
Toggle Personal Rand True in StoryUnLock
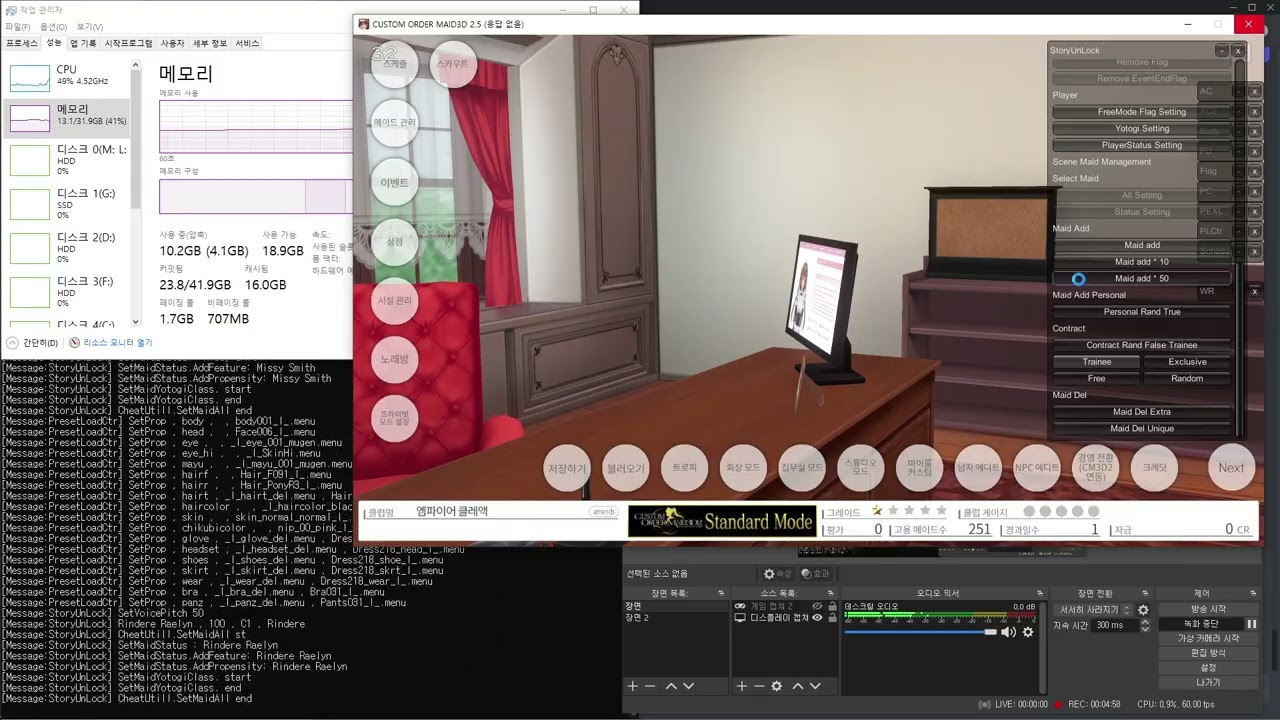click(1142, 312)
